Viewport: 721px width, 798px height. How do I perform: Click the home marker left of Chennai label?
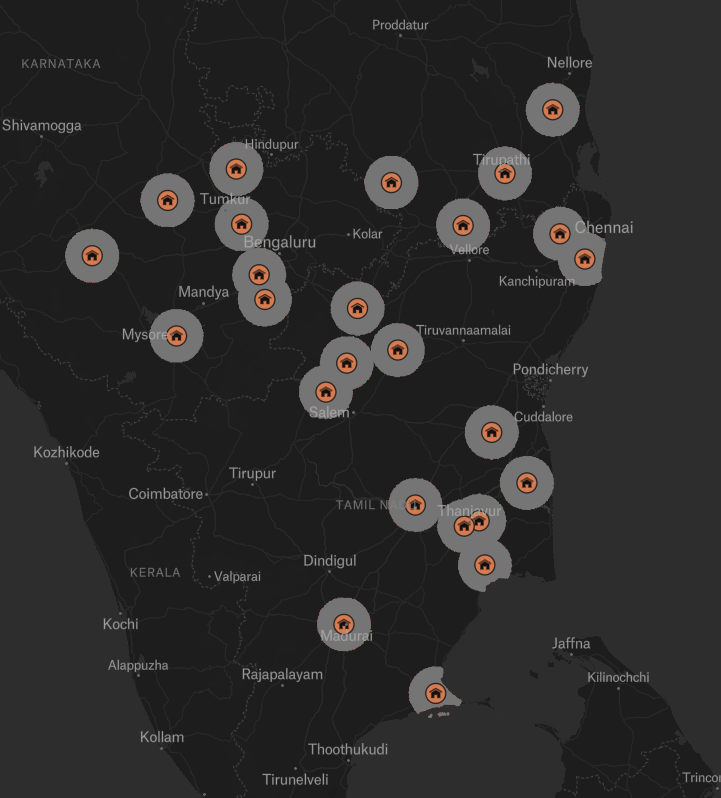coord(560,234)
